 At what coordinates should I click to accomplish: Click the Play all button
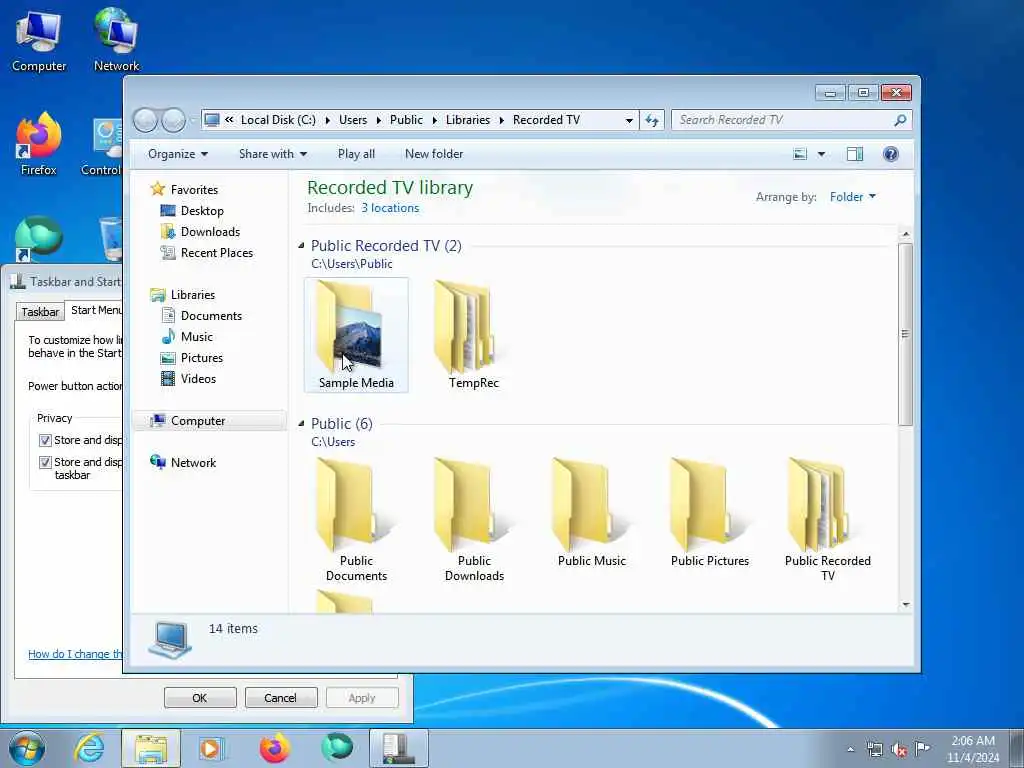tap(356, 154)
